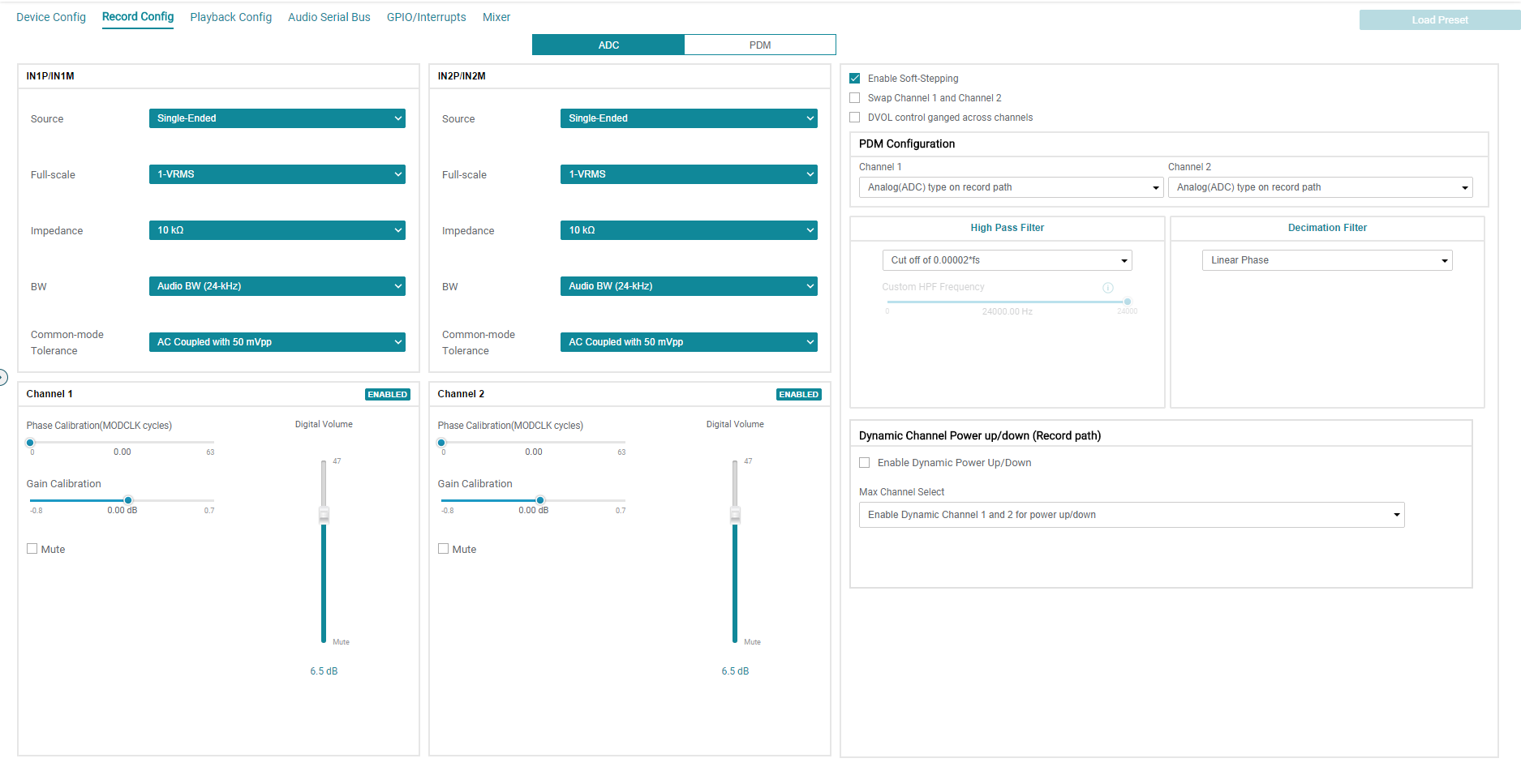Open IN2P/IN2M Common-mode Tolerance dropdown

(x=689, y=342)
